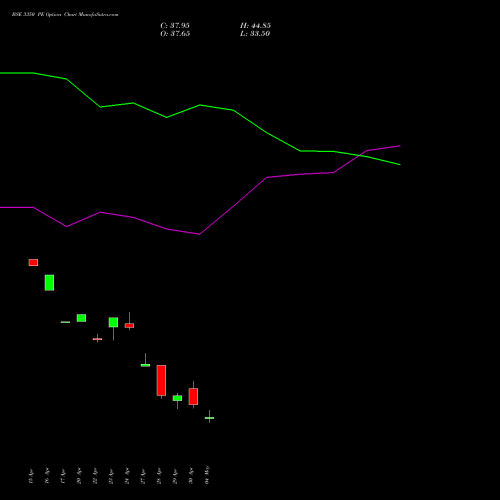Select the 04 May date label
The width and height of the screenshot is (500, 500).
207,475
